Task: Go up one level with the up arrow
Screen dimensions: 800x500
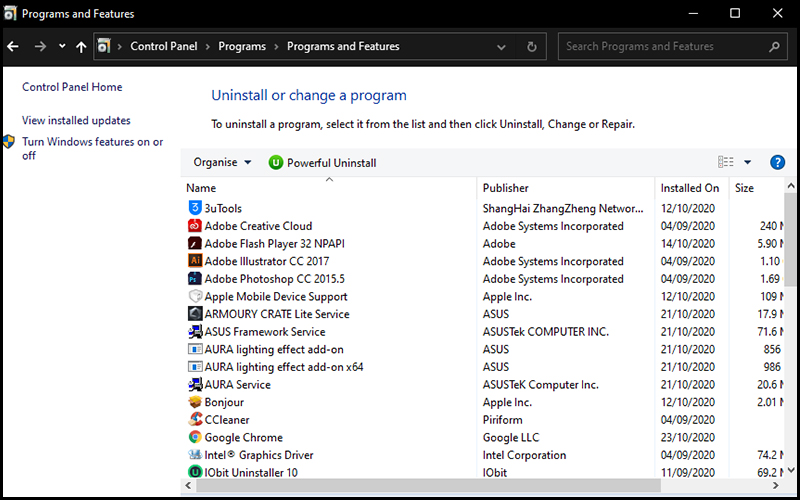Action: [81, 46]
